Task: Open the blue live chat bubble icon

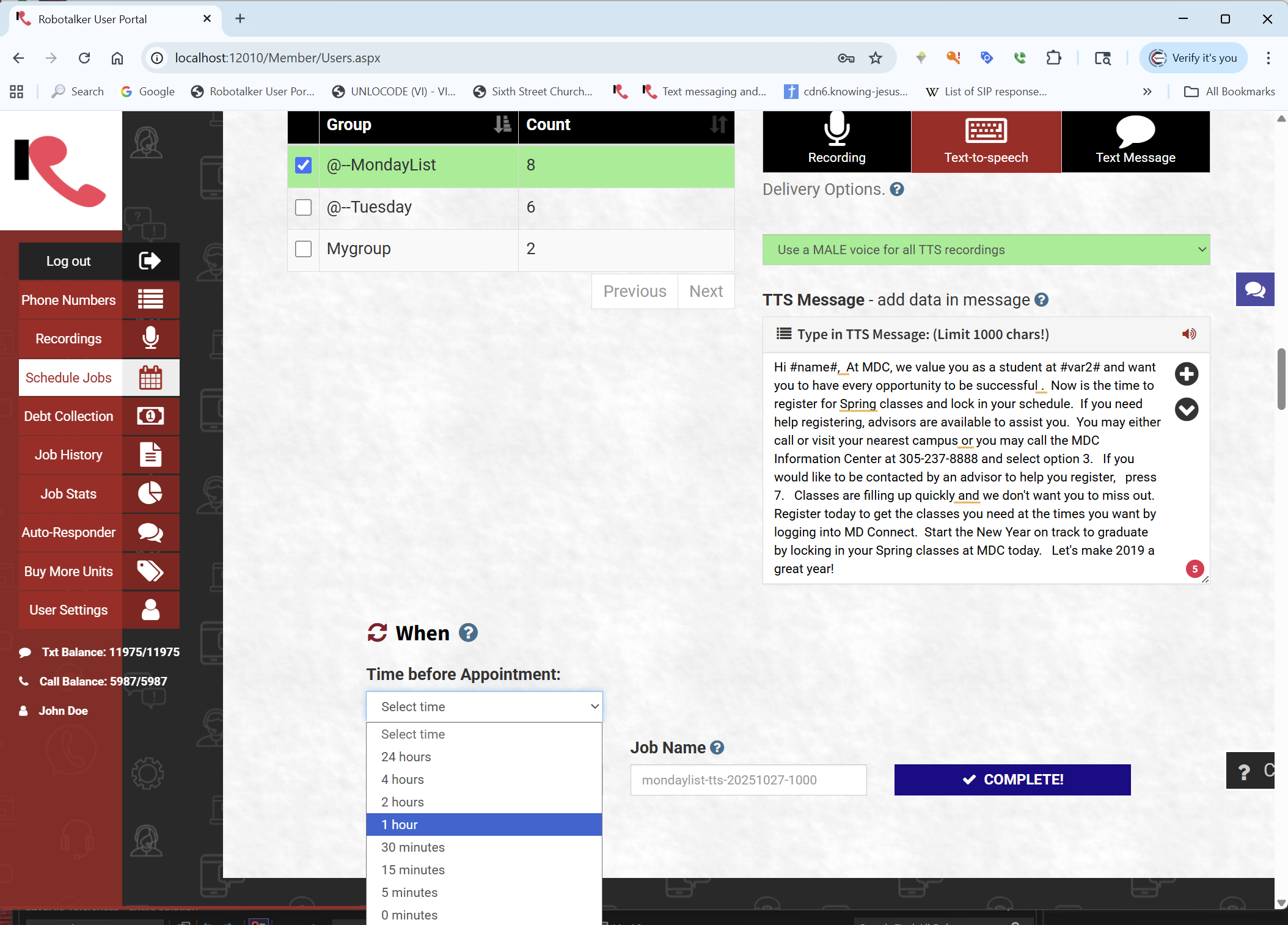Action: 1254,290
